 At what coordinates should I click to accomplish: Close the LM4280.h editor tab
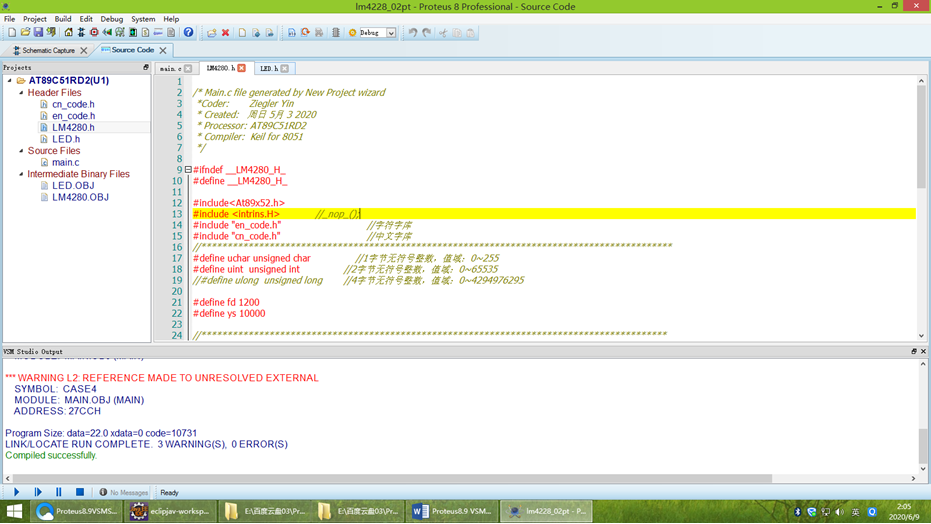pos(242,68)
